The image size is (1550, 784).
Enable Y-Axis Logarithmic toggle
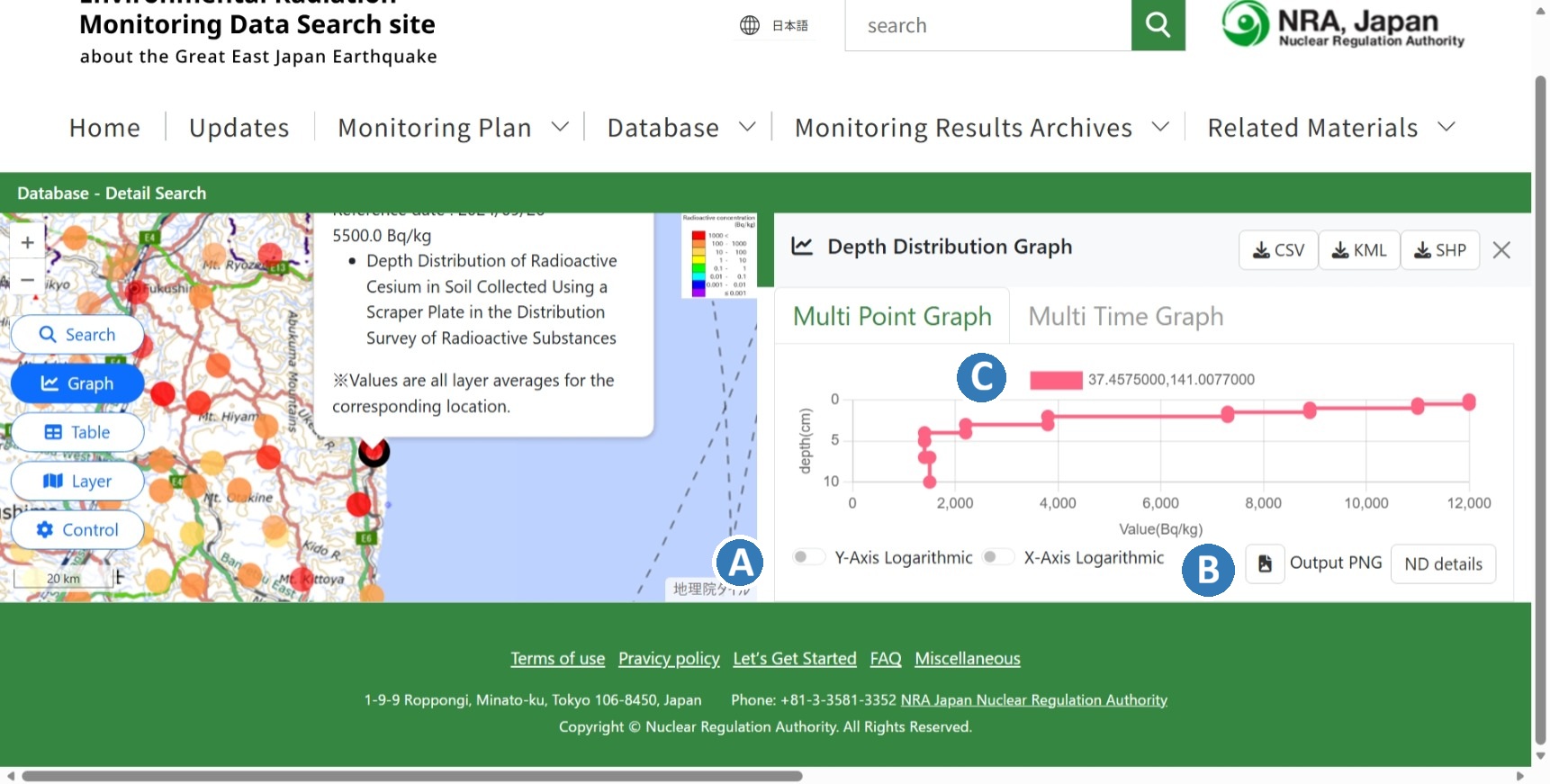point(807,557)
